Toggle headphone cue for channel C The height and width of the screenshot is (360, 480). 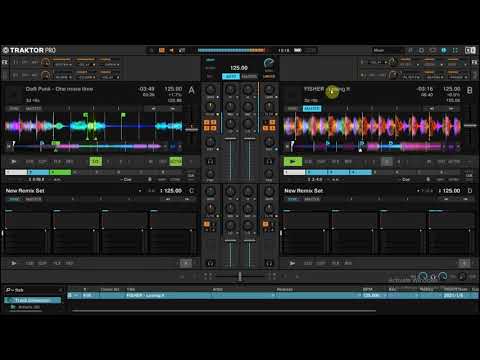tap(210, 263)
